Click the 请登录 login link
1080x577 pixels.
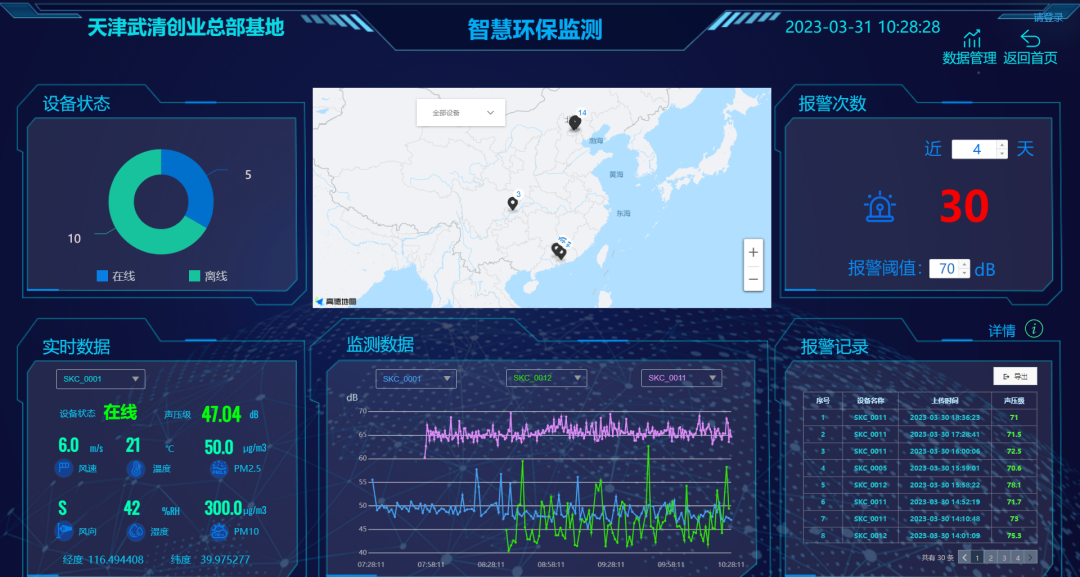coord(1048,17)
